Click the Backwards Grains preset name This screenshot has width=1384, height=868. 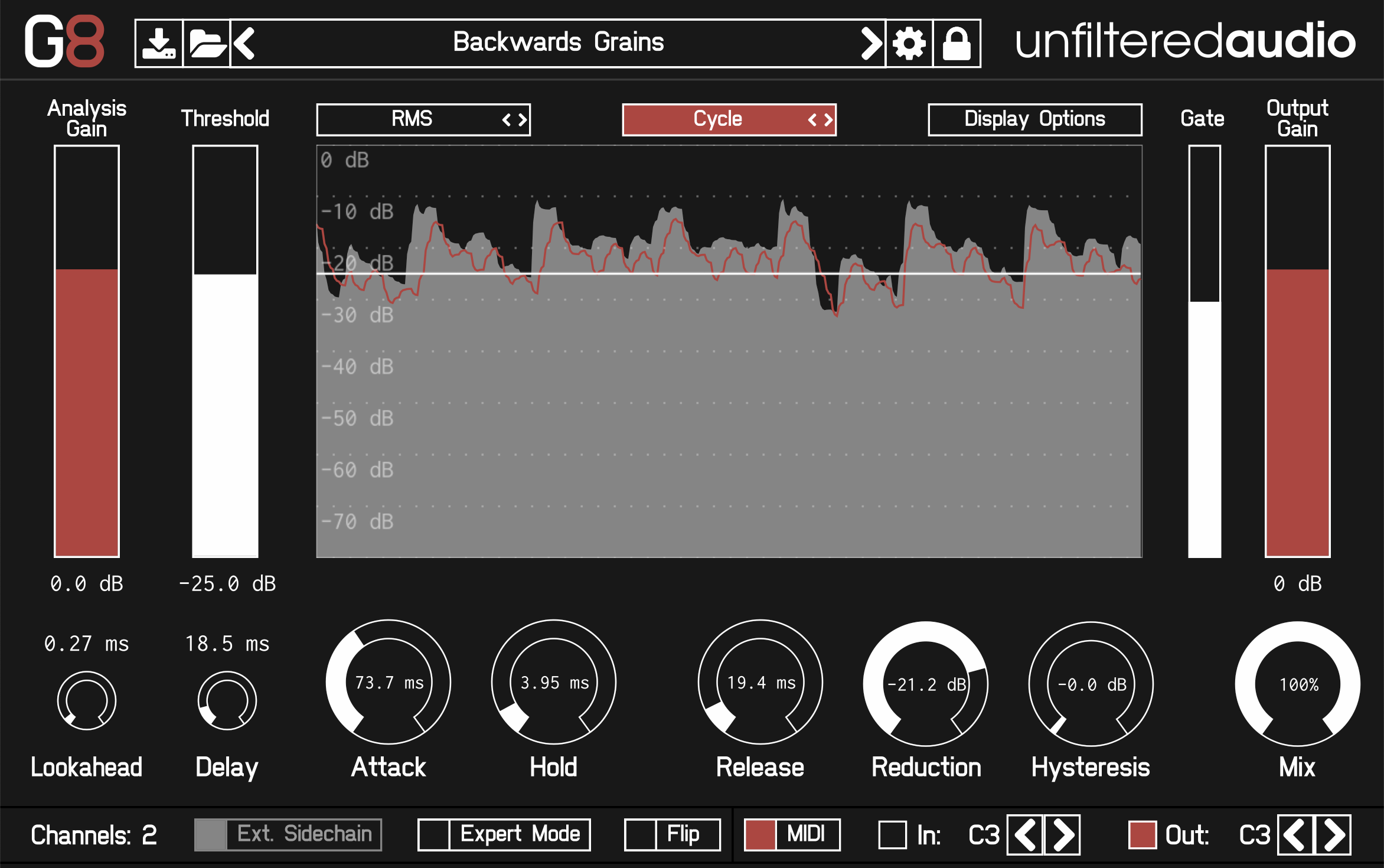pyautogui.click(x=559, y=42)
